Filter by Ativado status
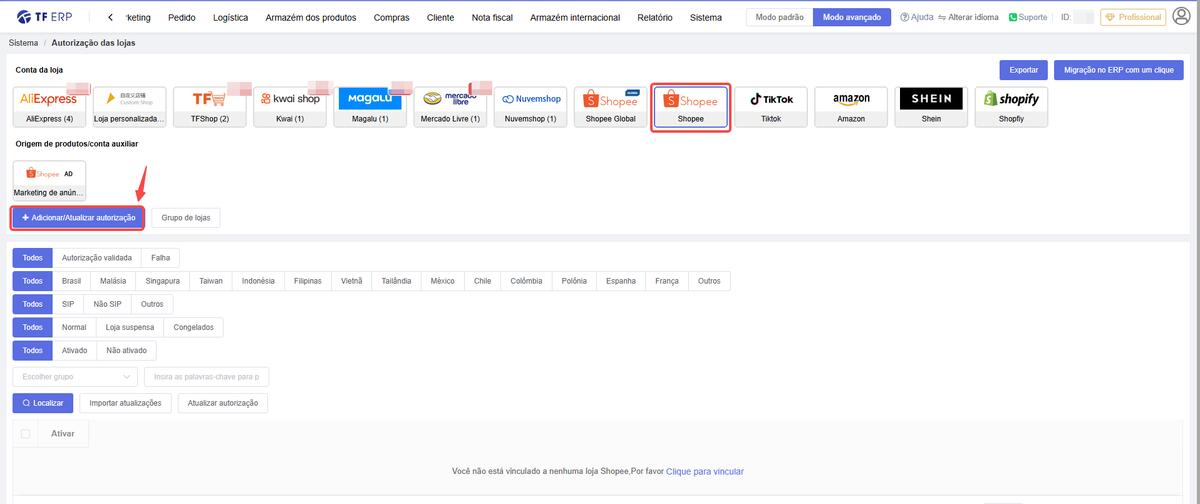The image size is (1200, 504). click(x=74, y=350)
